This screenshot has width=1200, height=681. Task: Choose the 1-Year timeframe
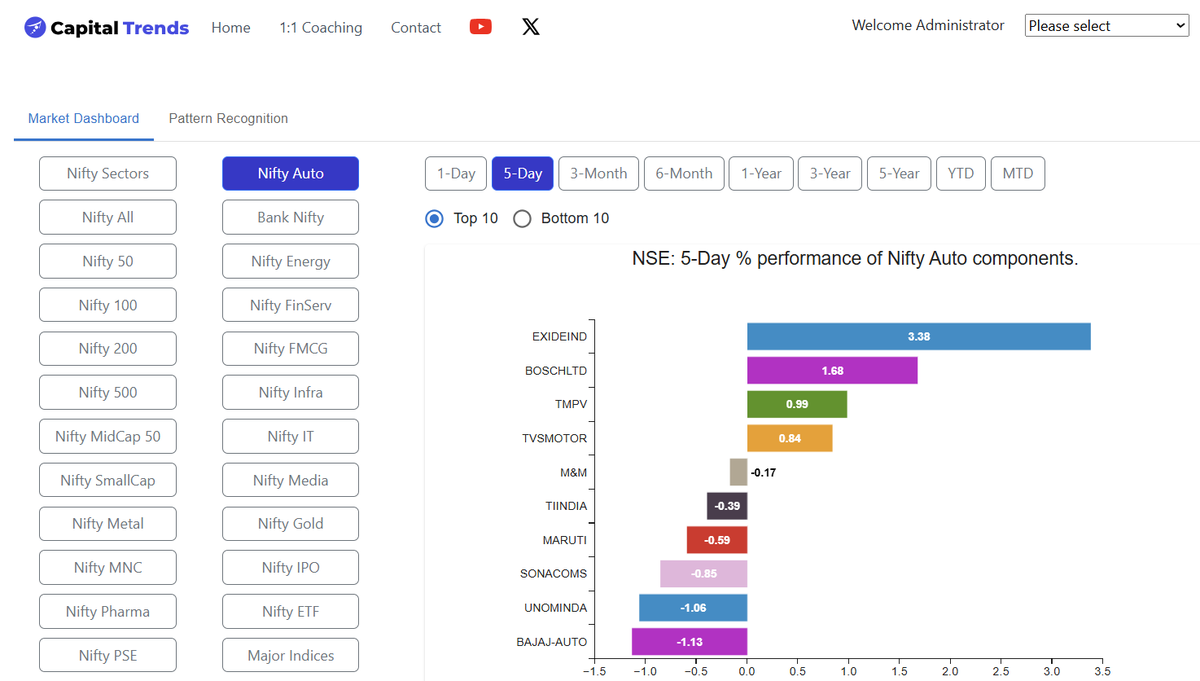click(x=761, y=173)
